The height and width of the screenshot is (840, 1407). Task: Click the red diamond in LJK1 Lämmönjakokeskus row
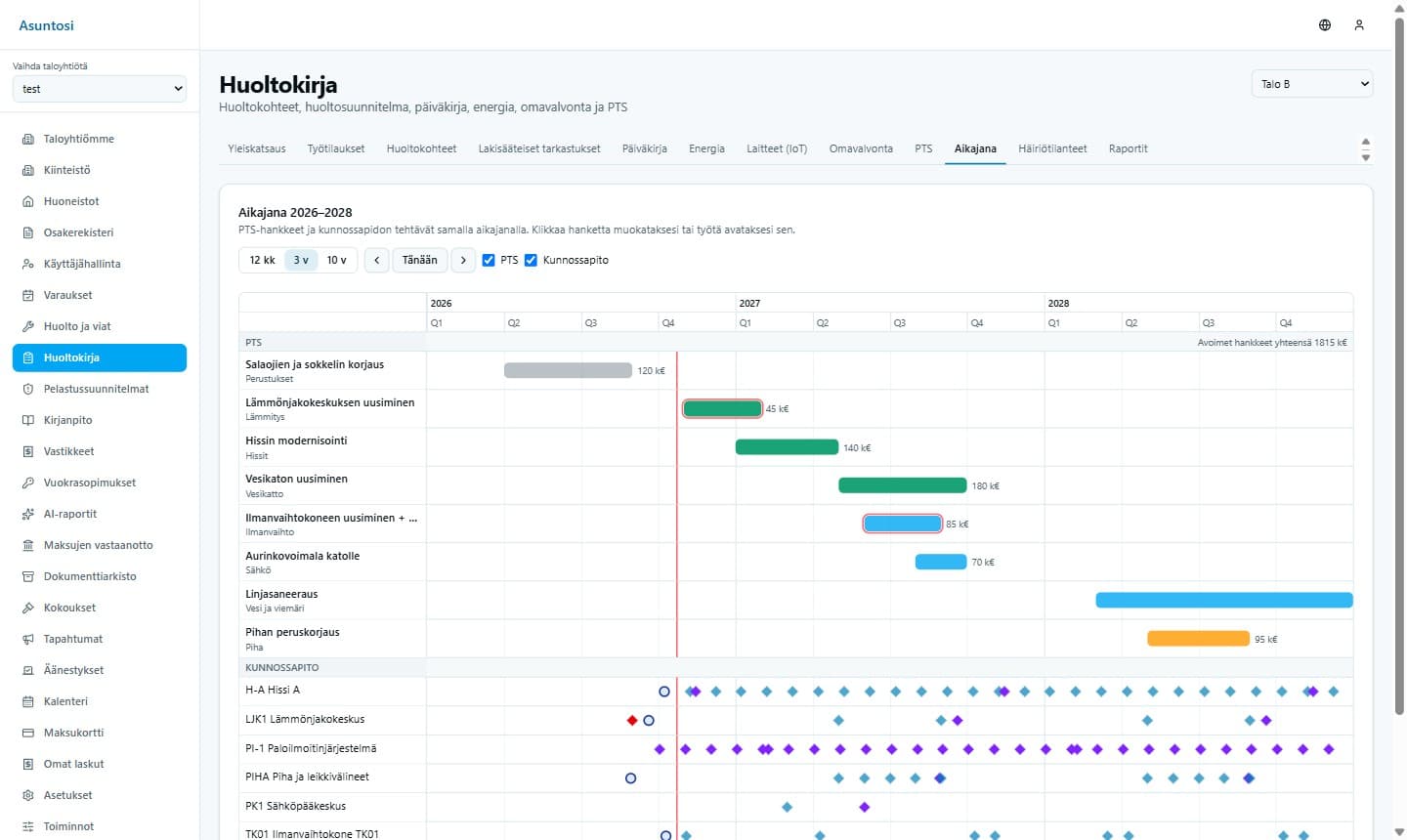pyautogui.click(x=632, y=721)
